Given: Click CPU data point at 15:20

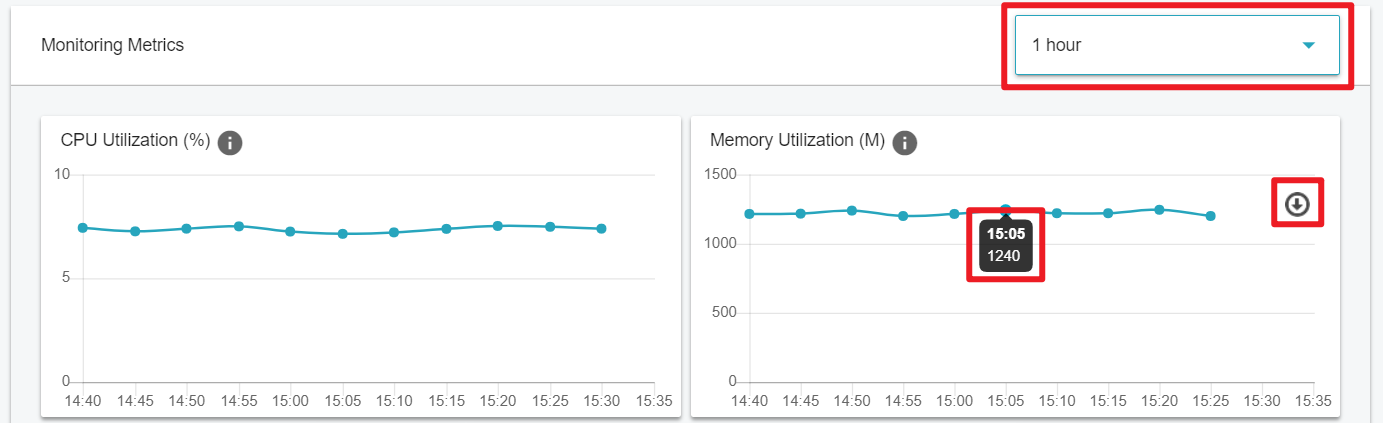Looking at the screenshot, I should click(x=498, y=226).
